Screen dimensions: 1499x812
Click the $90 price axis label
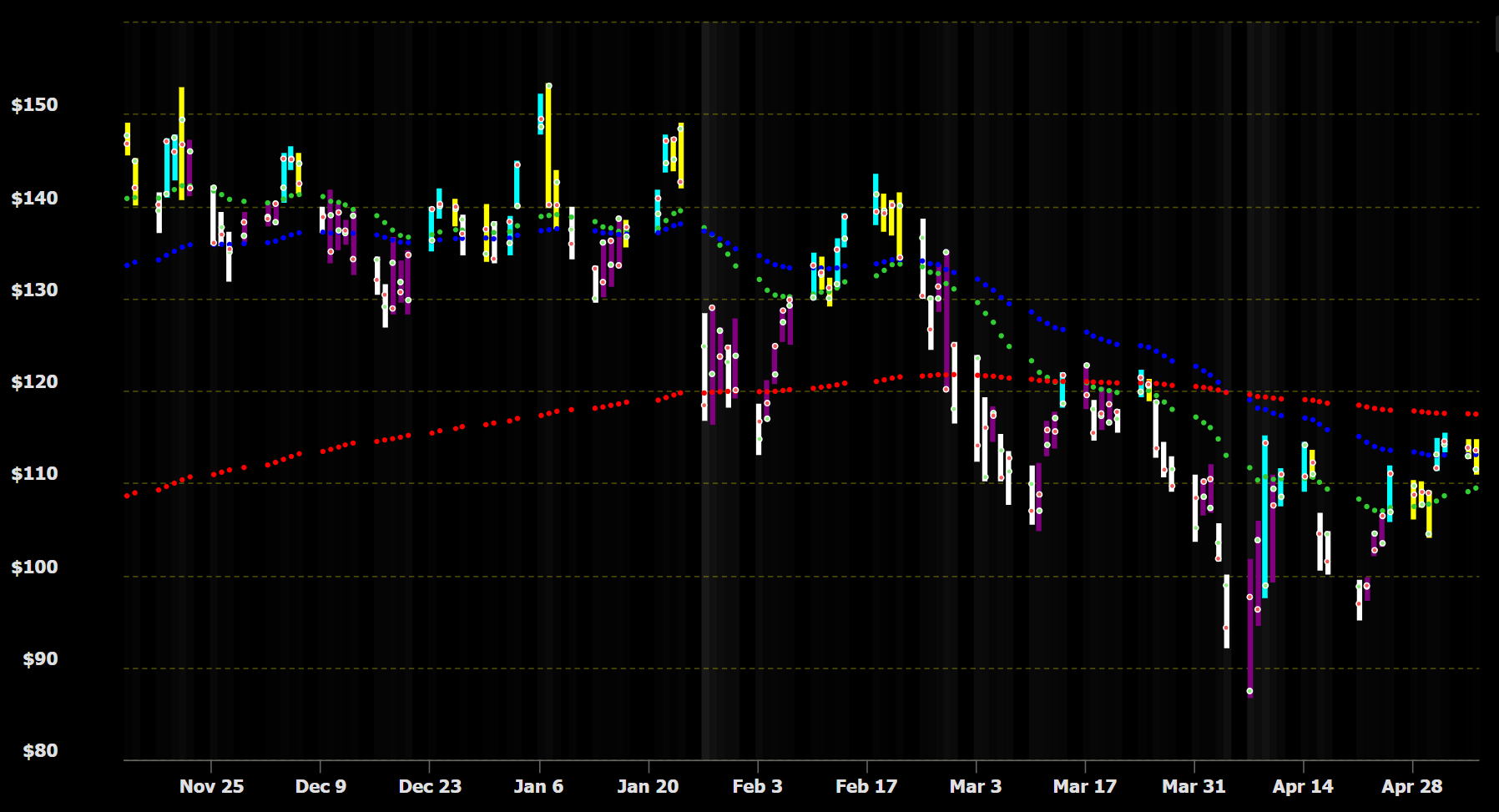click(x=40, y=659)
